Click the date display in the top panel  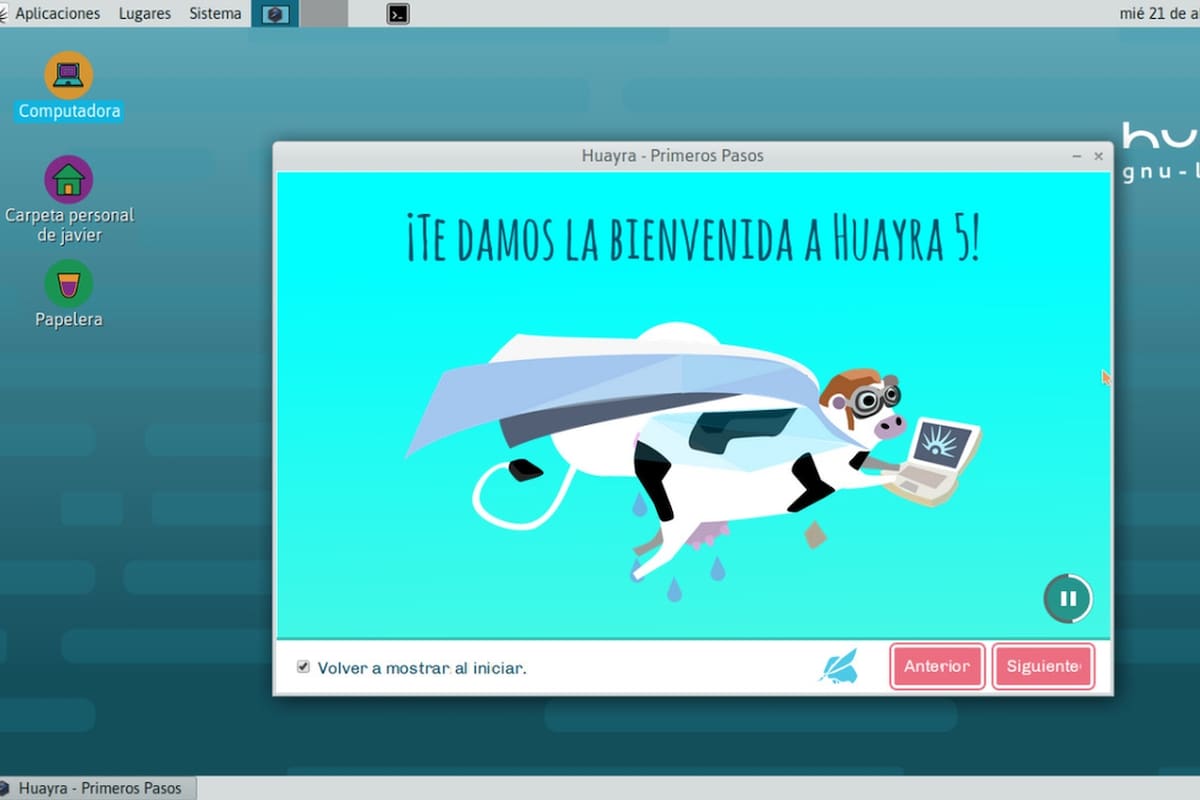click(x=1160, y=13)
